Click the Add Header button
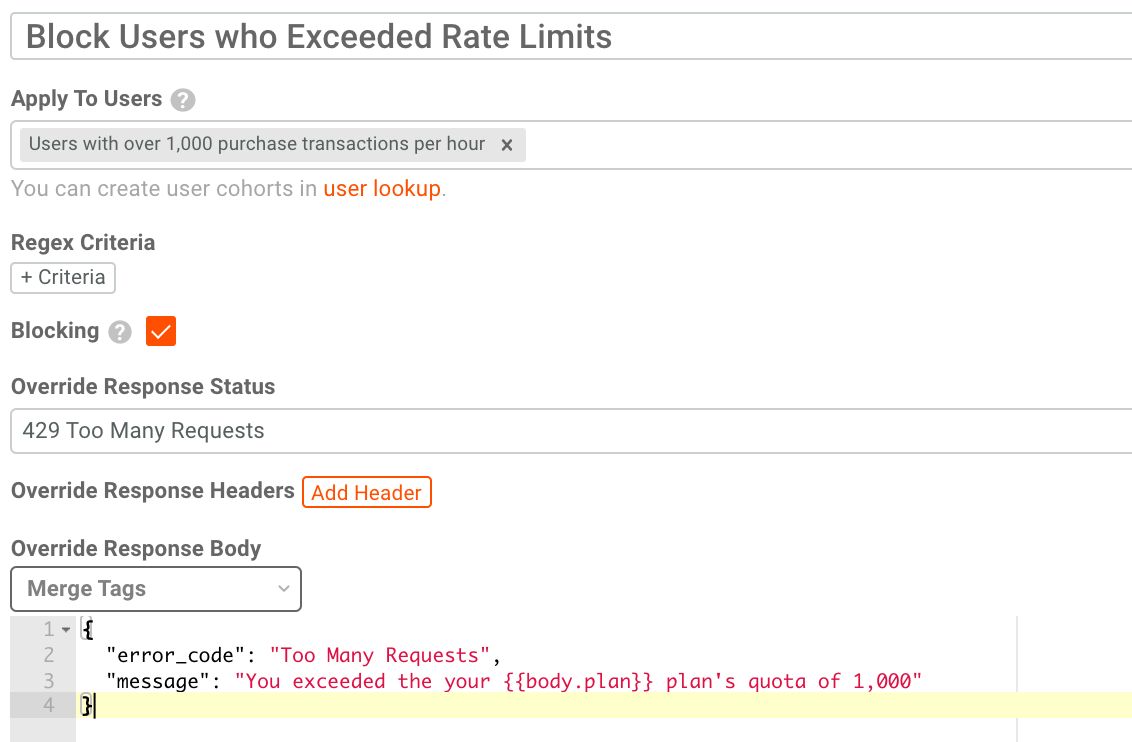 367,492
